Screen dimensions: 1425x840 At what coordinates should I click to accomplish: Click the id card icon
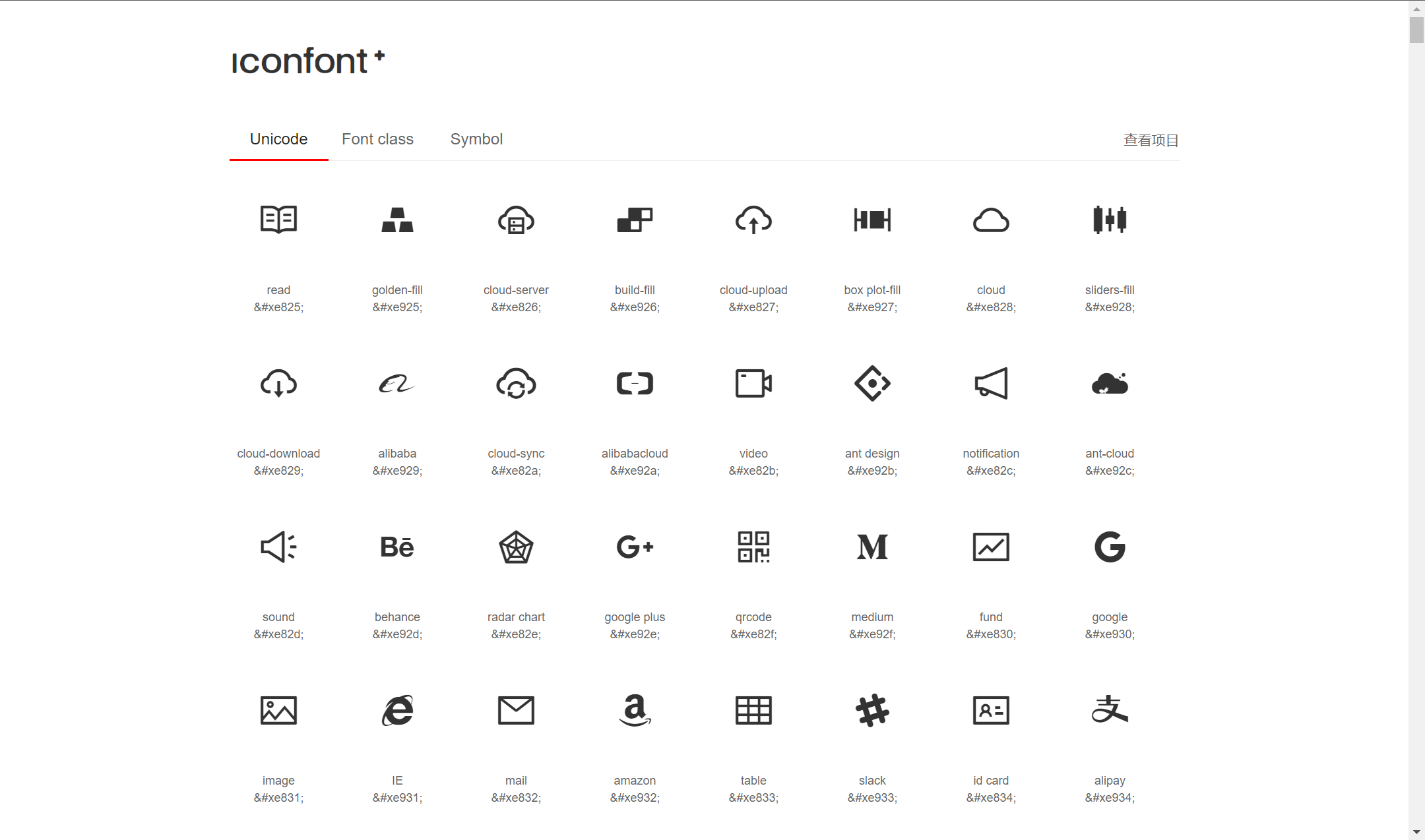click(x=991, y=710)
